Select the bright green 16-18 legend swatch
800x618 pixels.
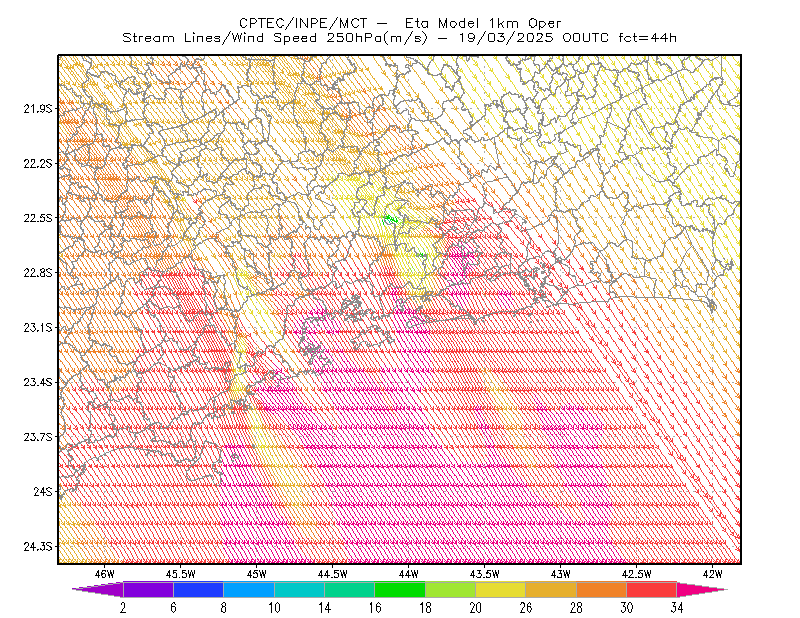pos(400,589)
